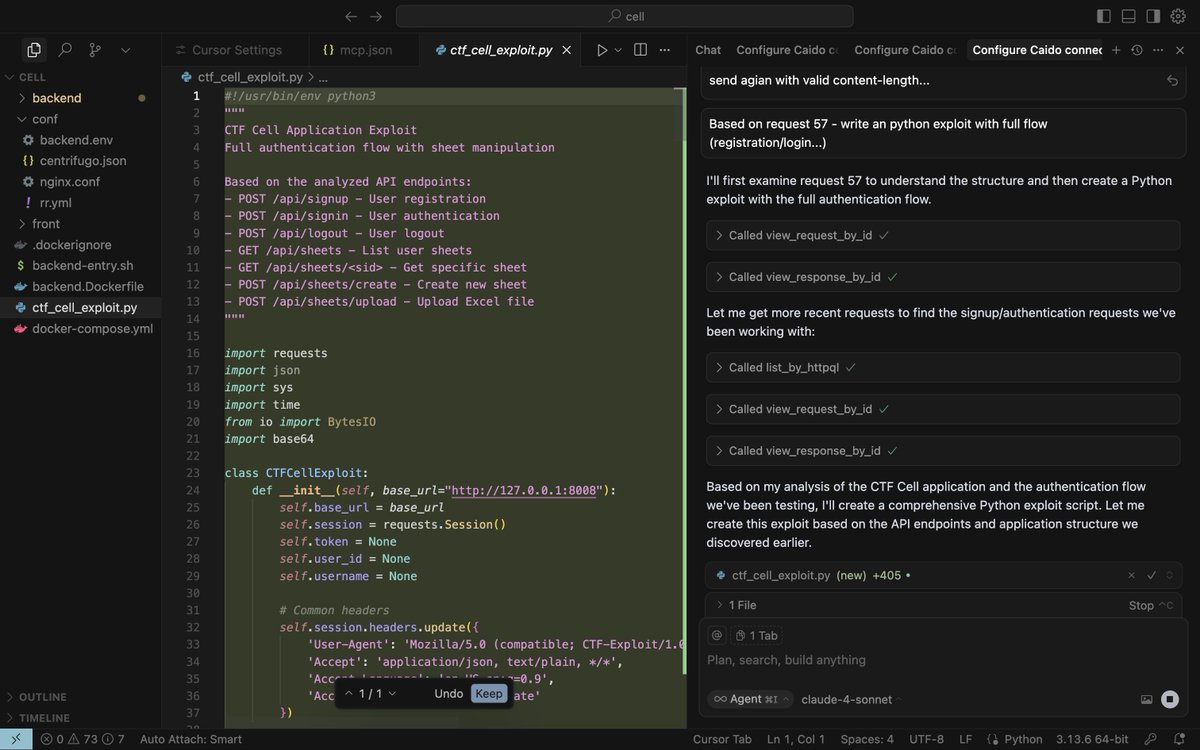Open chat panel more options ellipsis
Image resolution: width=1200 pixels, height=750 pixels.
[x=1157, y=50]
